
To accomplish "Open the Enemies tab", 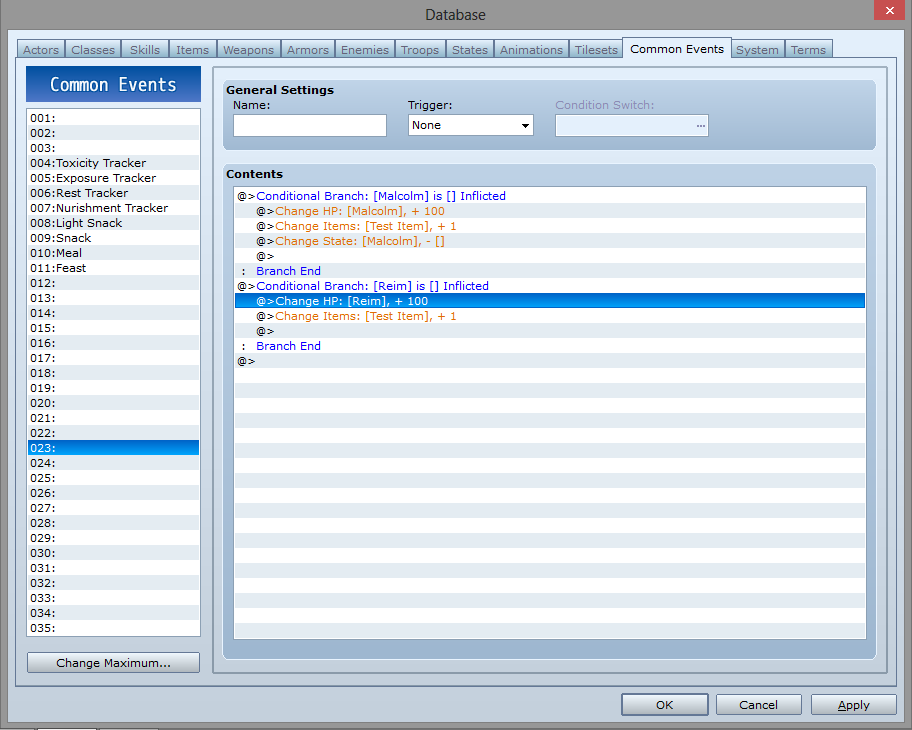I will pos(365,50).
